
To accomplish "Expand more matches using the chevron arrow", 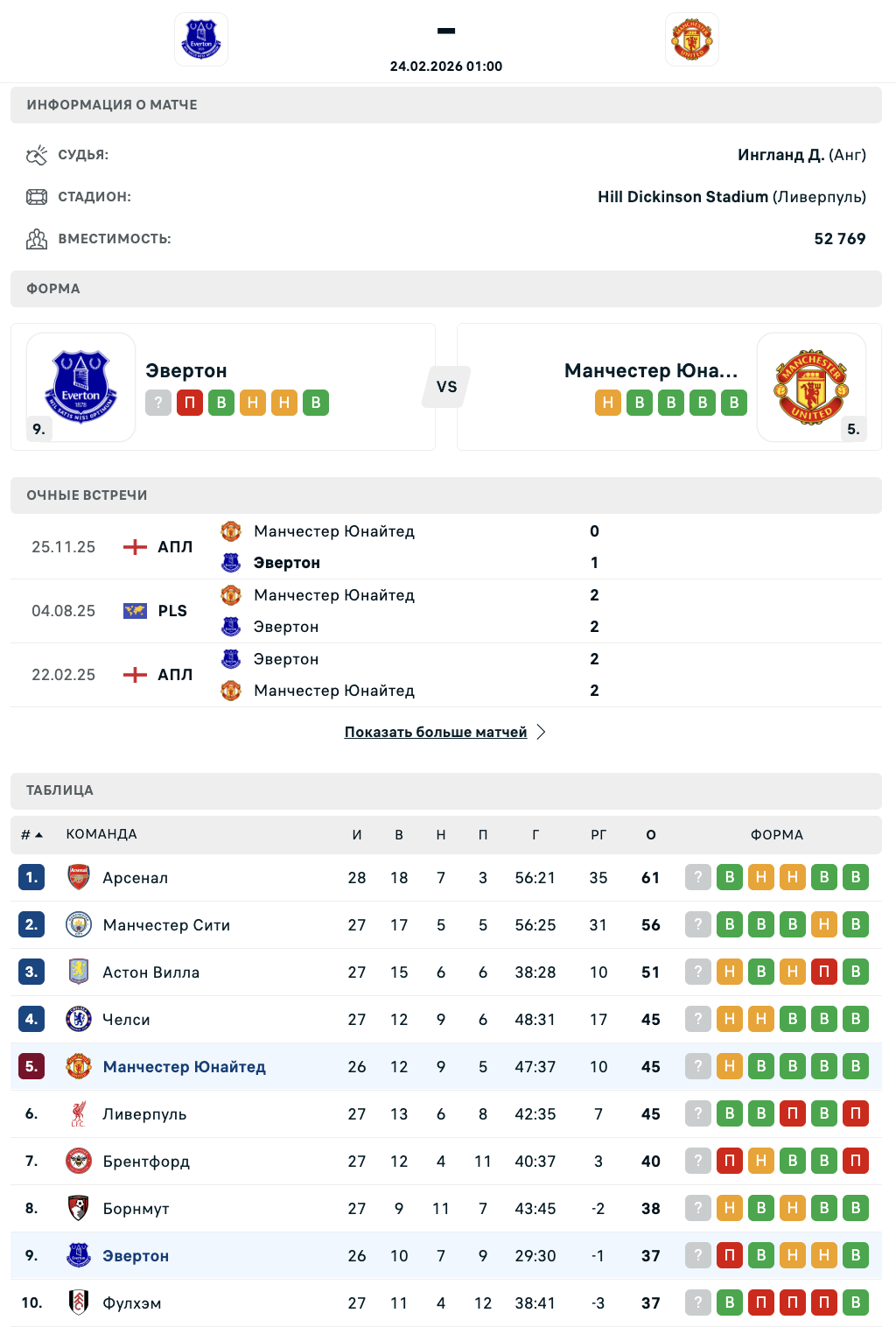I will pos(542,732).
